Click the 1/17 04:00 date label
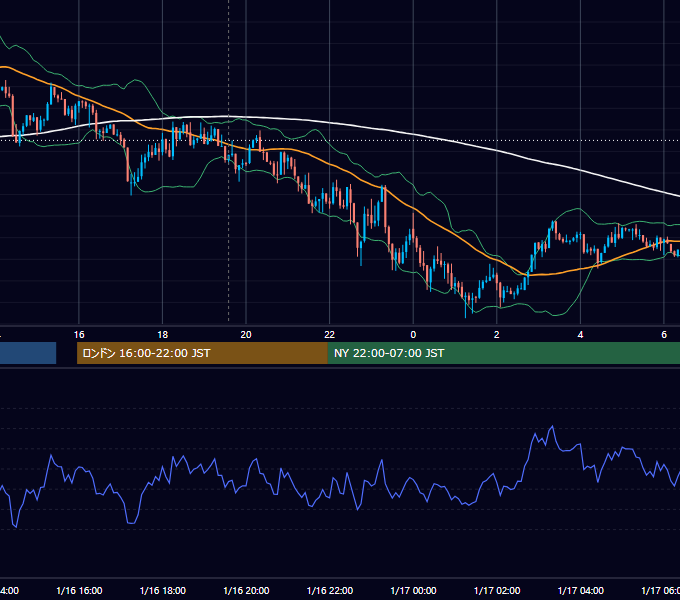Image resolution: width=680 pixels, height=600 pixels. click(581, 590)
